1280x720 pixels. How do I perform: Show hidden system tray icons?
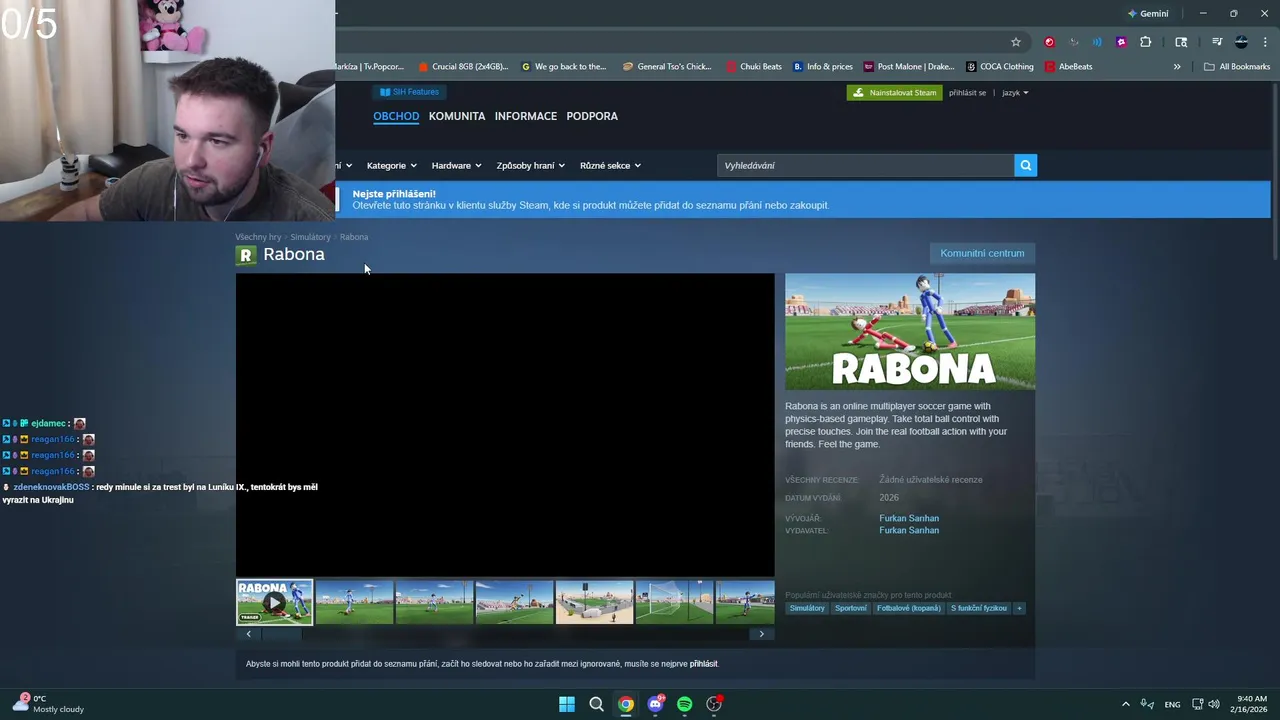[1126, 704]
